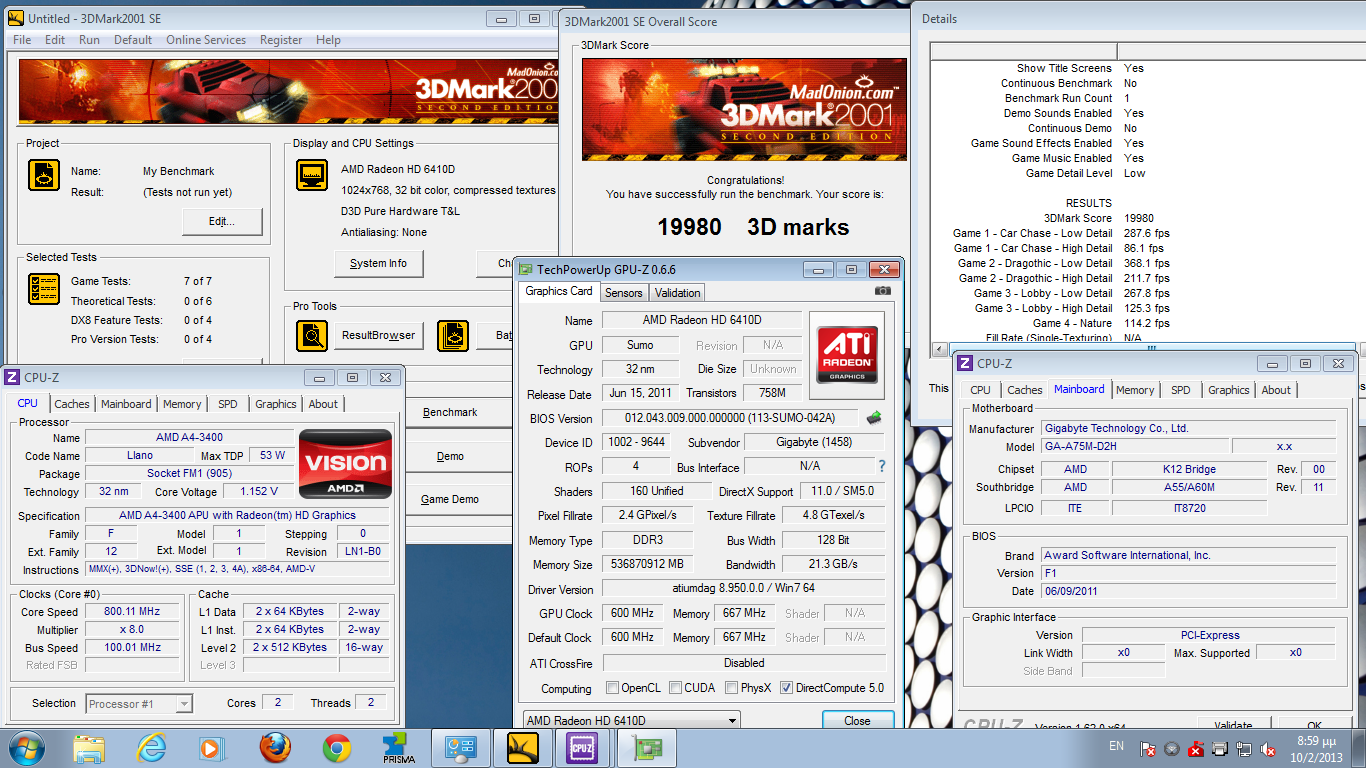Toggle the CUDA checkbox
Image resolution: width=1366 pixels, height=768 pixels.
tap(676, 688)
